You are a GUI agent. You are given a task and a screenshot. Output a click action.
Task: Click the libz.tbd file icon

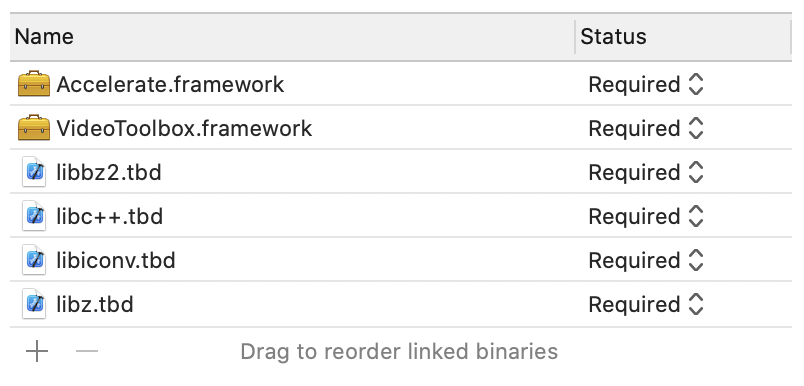[x=34, y=305]
